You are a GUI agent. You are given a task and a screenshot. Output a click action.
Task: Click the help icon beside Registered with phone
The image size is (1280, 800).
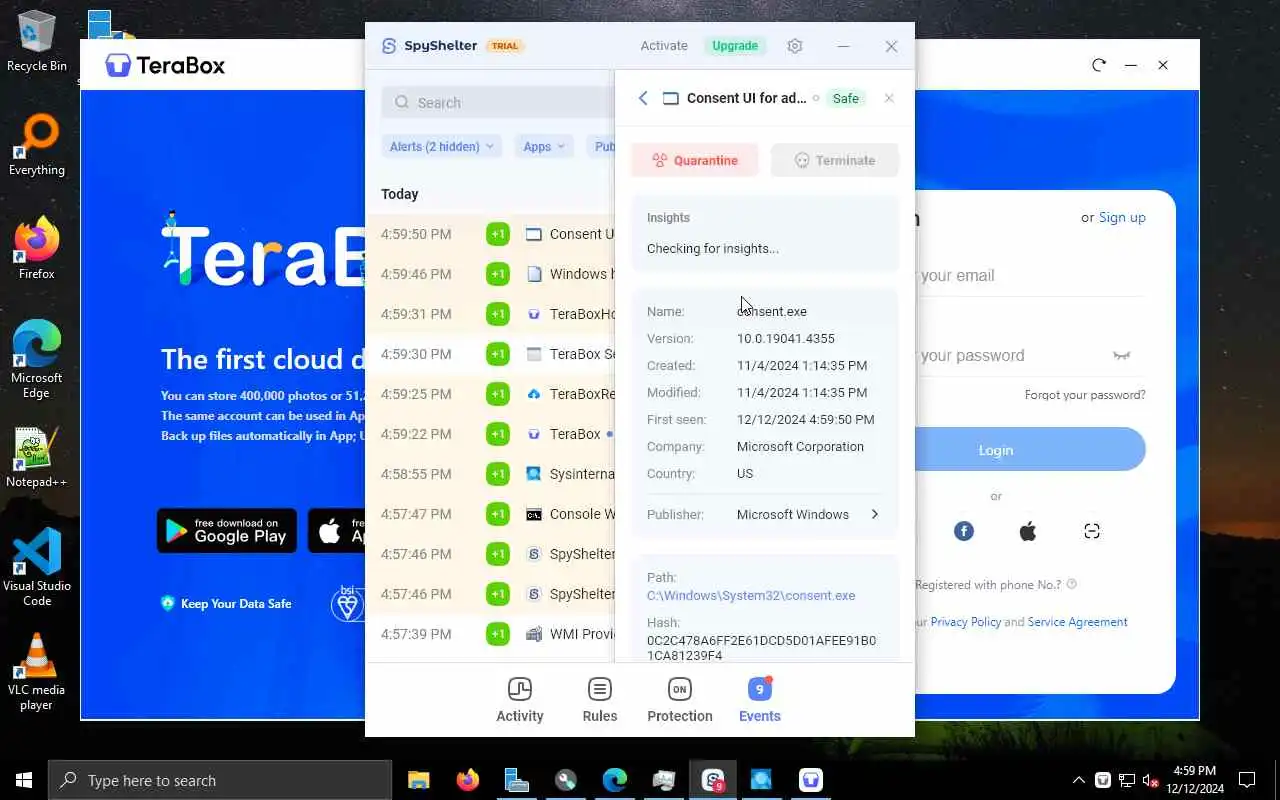[x=1072, y=584]
